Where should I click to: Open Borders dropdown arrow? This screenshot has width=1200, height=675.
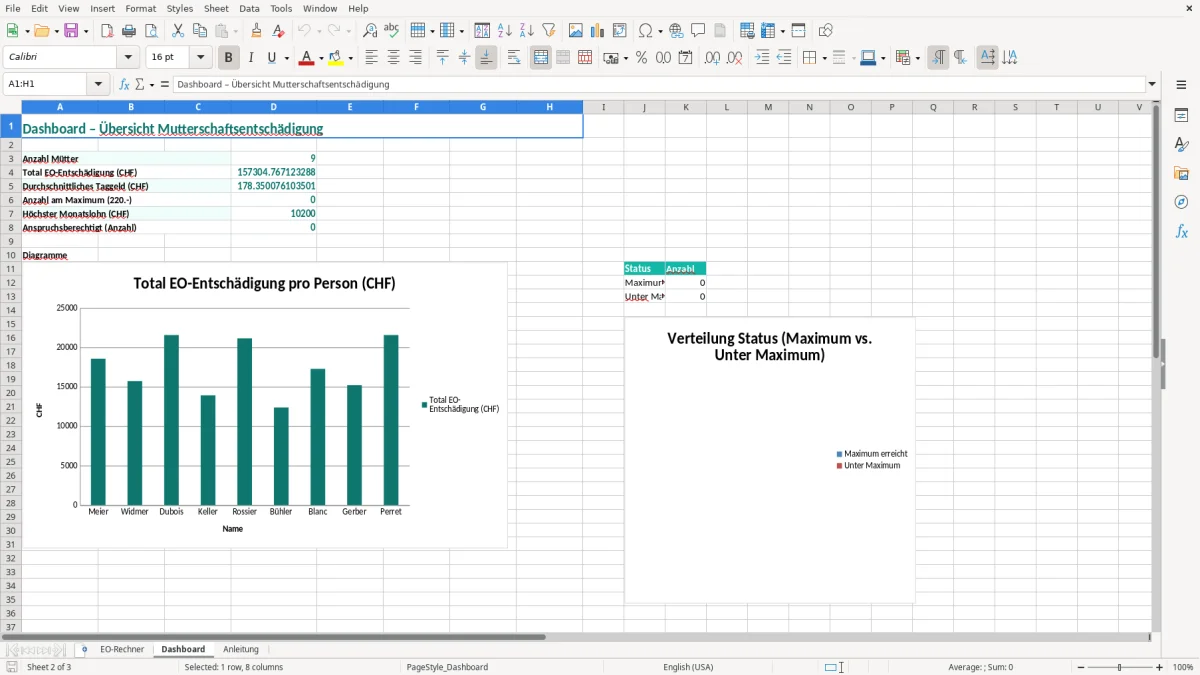824,58
